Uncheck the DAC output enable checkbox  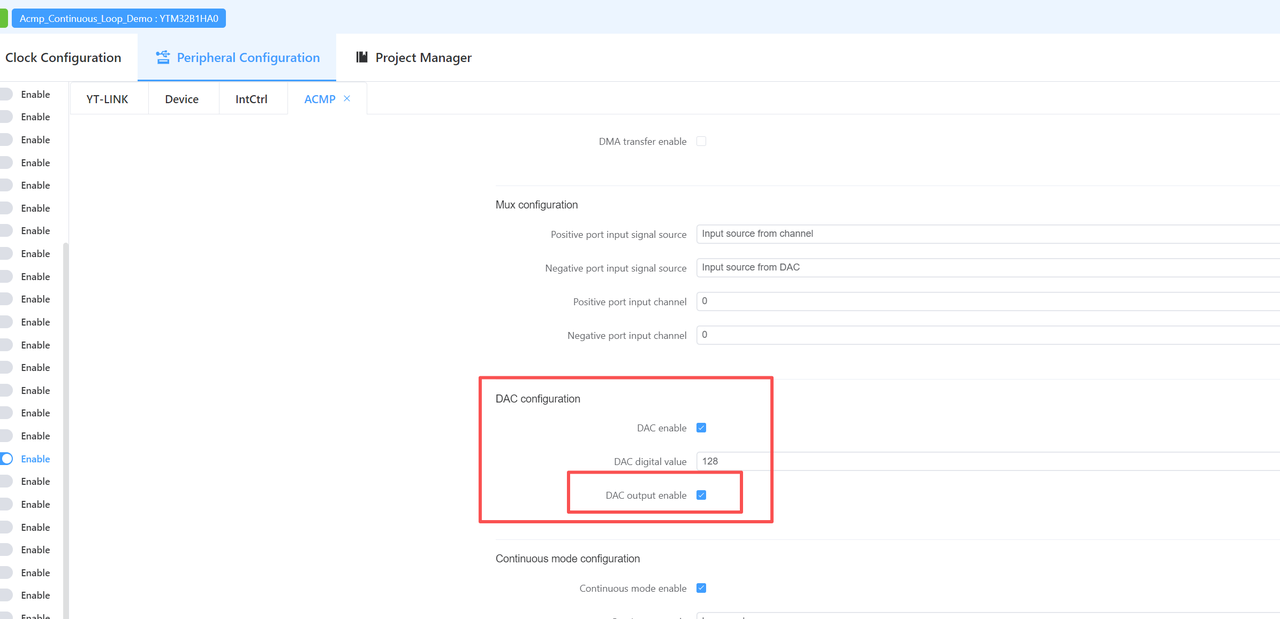point(701,495)
